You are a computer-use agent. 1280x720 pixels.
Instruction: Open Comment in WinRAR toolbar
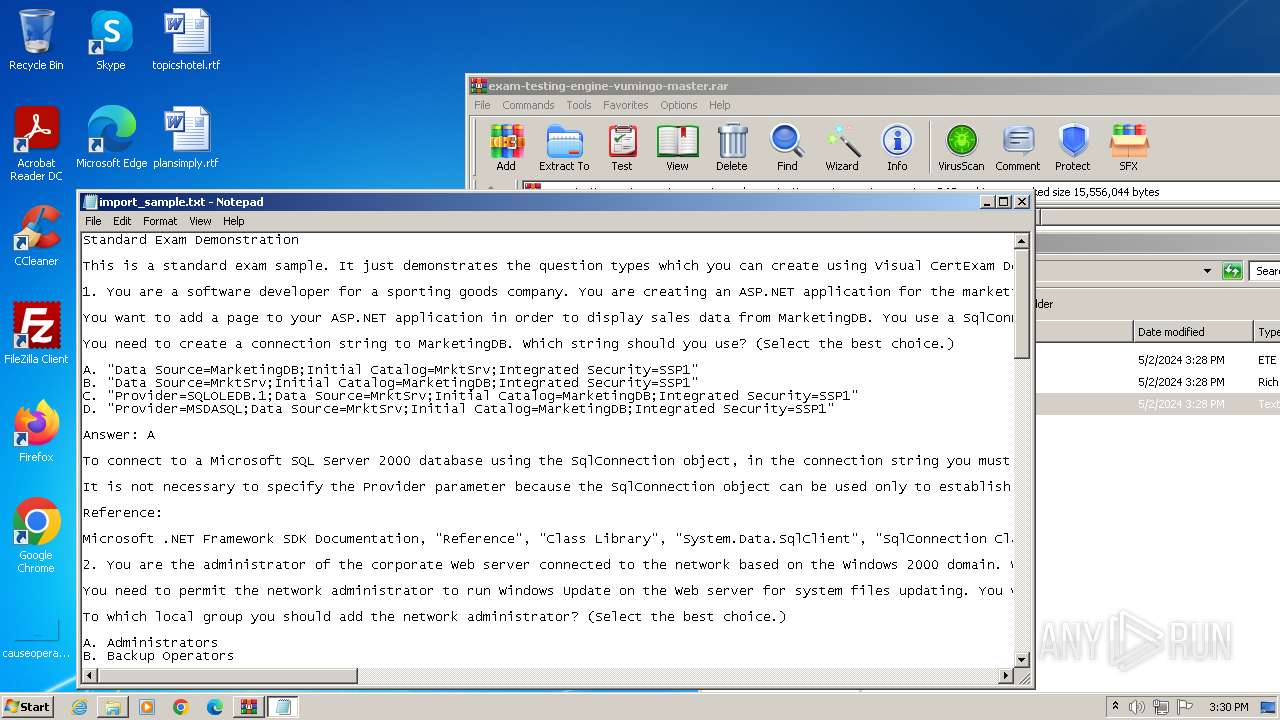[1018, 148]
